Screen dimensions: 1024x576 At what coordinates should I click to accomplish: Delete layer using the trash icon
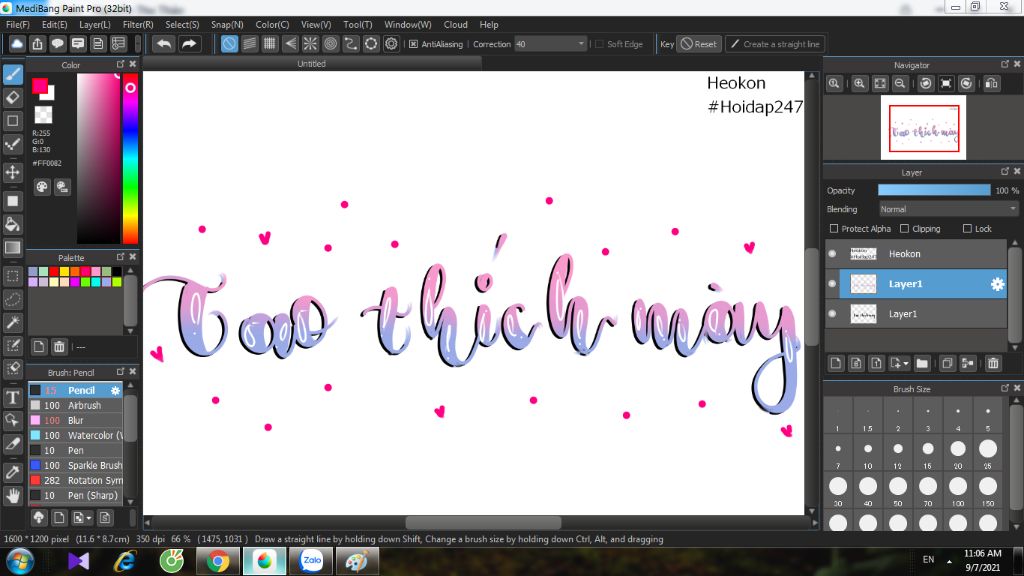993,363
